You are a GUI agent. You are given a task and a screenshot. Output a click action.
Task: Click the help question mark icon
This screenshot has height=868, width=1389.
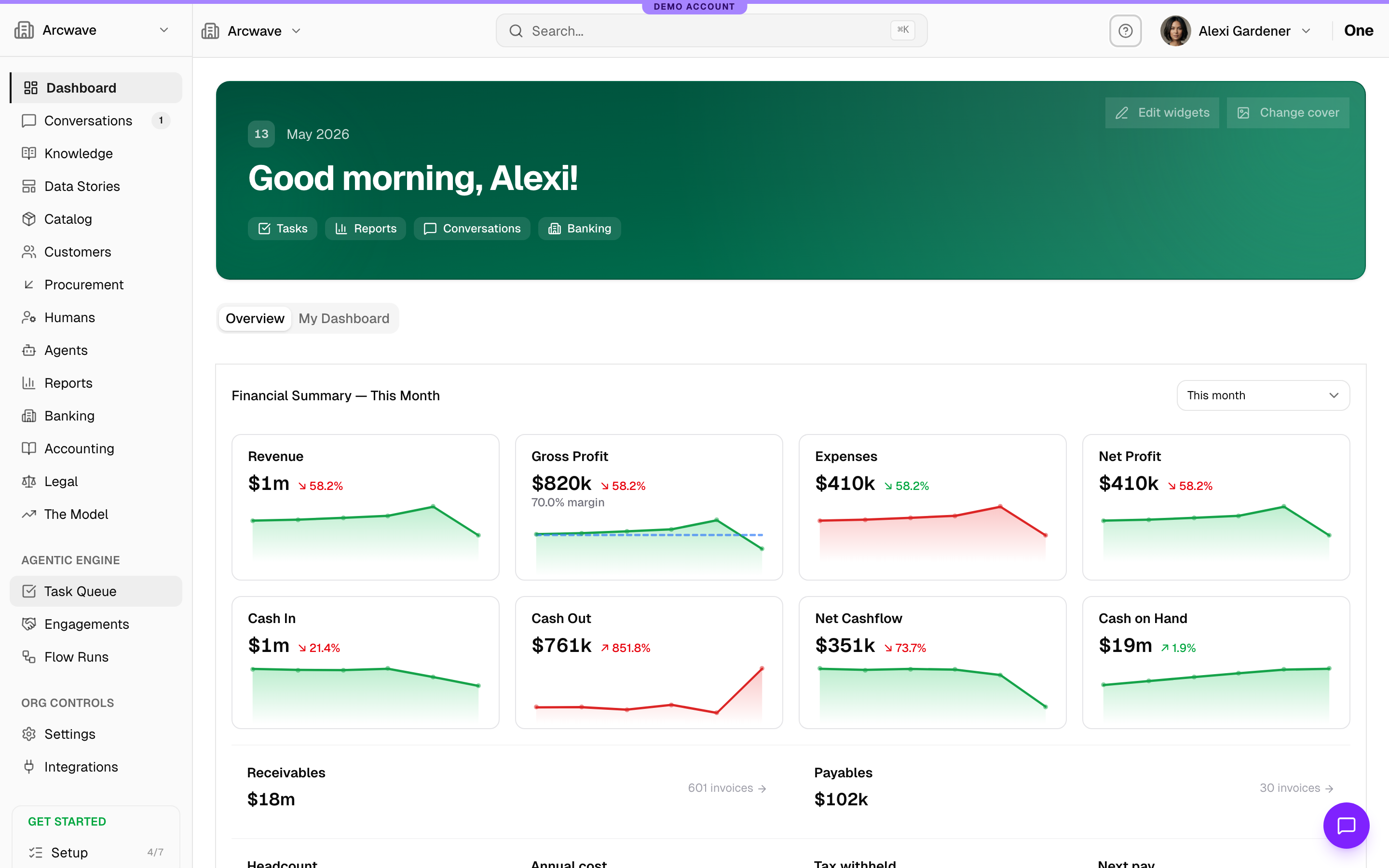click(1125, 30)
